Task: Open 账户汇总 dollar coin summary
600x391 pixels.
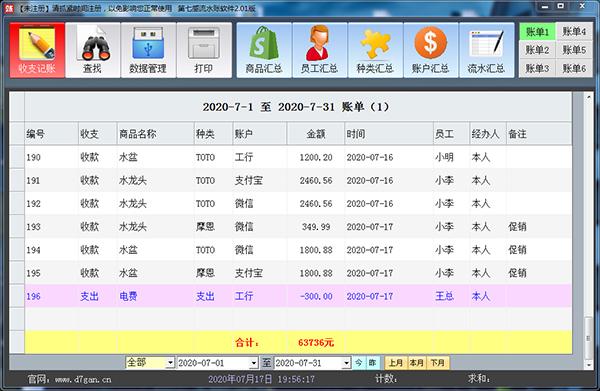Action: click(430, 50)
